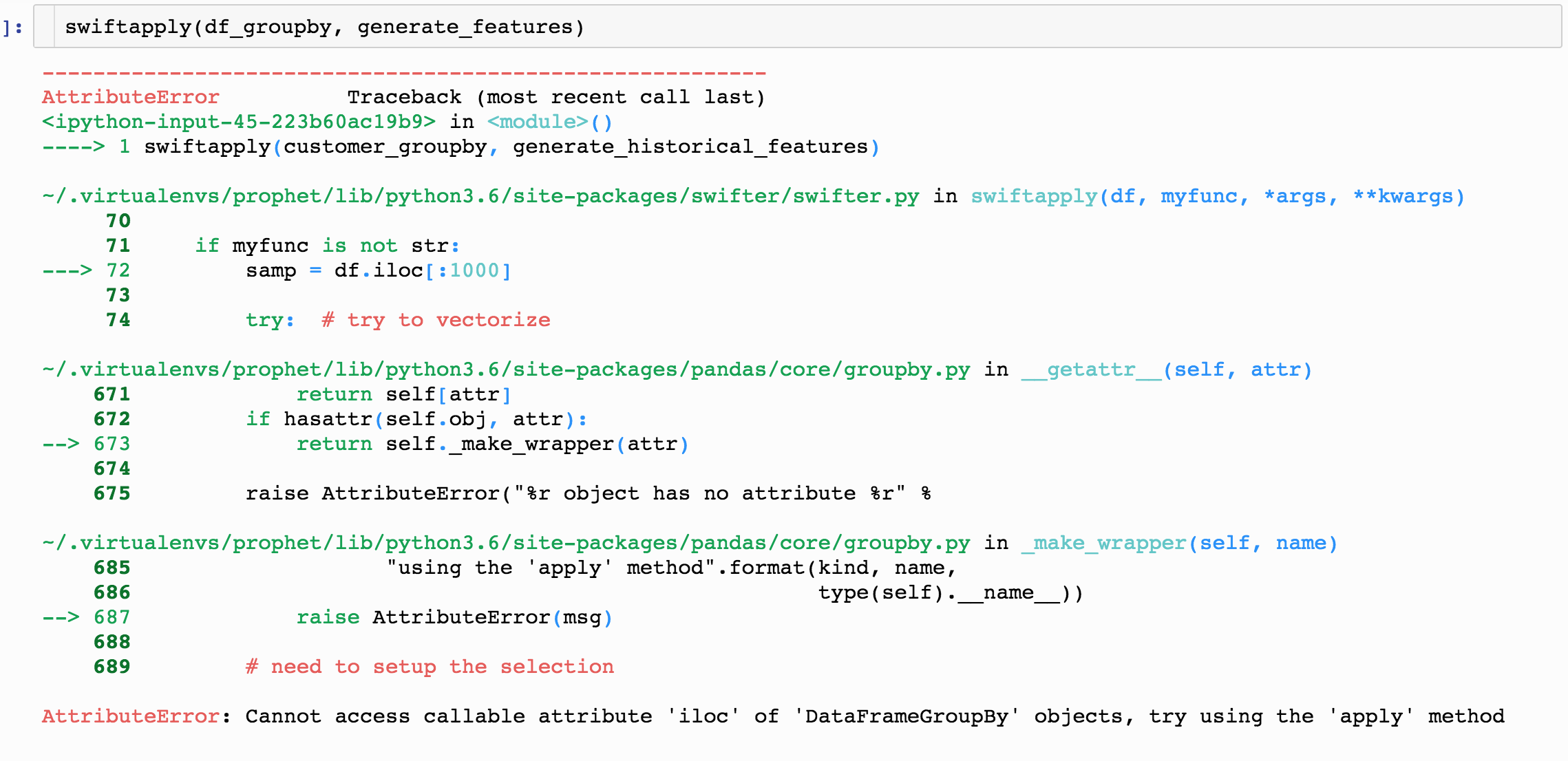Click 'Traceback (most recent call last)' text
Screen dimensions: 1568x761
555,97
